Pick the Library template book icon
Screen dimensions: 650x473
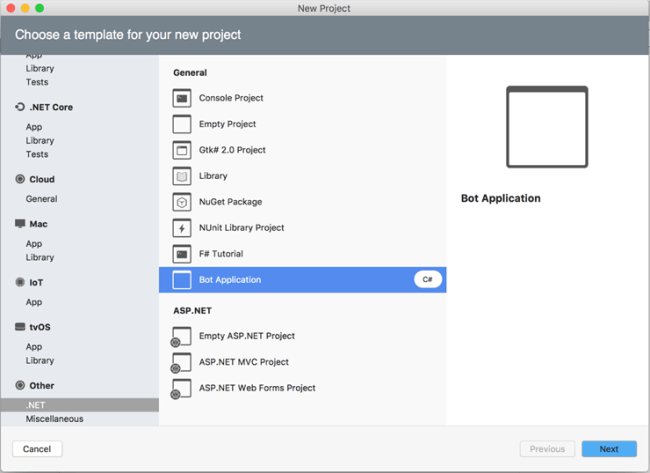[182, 176]
